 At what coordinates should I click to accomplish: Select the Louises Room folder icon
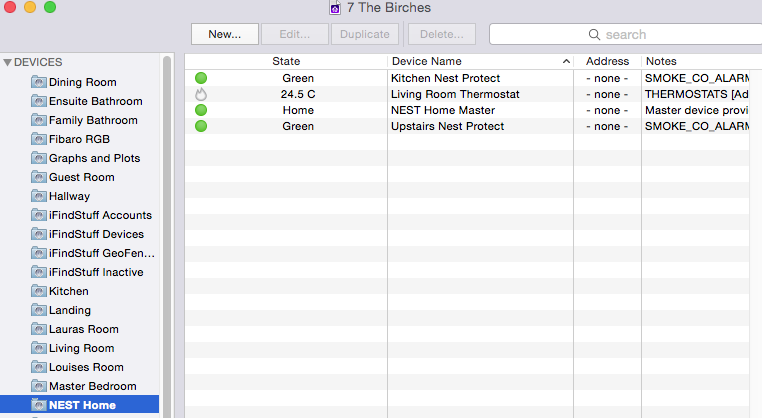[x=39, y=366]
